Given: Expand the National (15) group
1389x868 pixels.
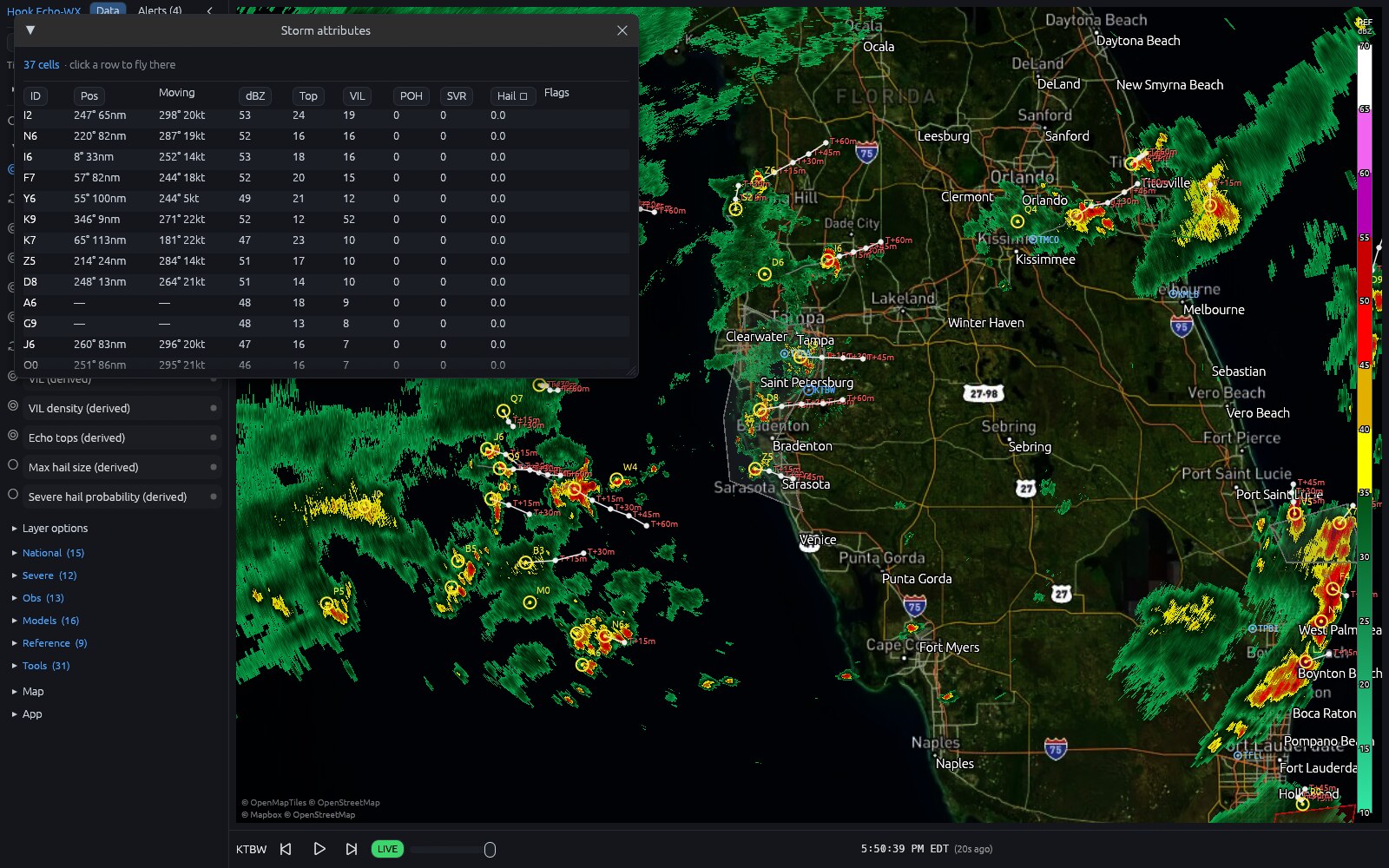Looking at the screenshot, I should [x=49, y=553].
